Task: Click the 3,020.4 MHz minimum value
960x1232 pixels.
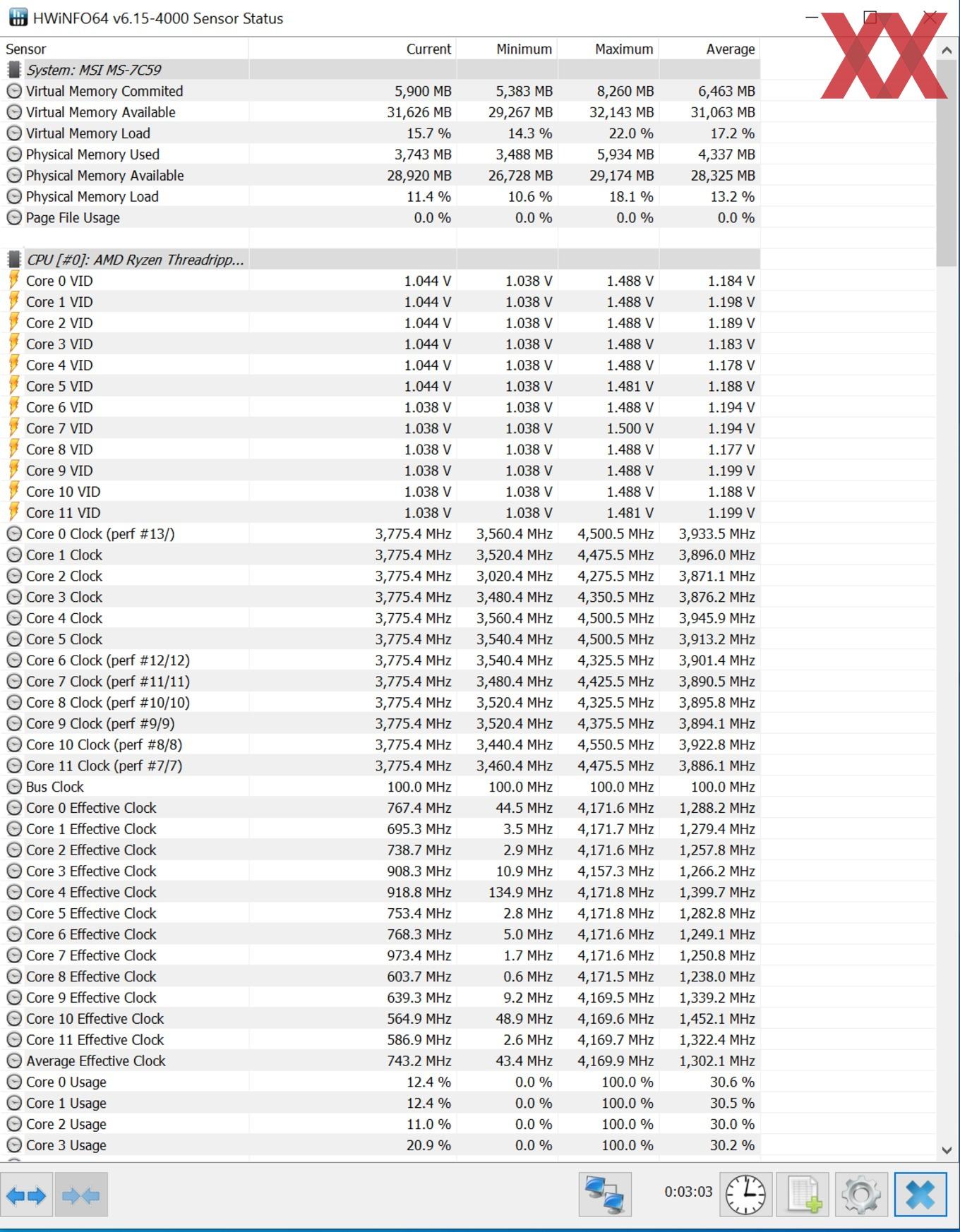Action: 515,576
